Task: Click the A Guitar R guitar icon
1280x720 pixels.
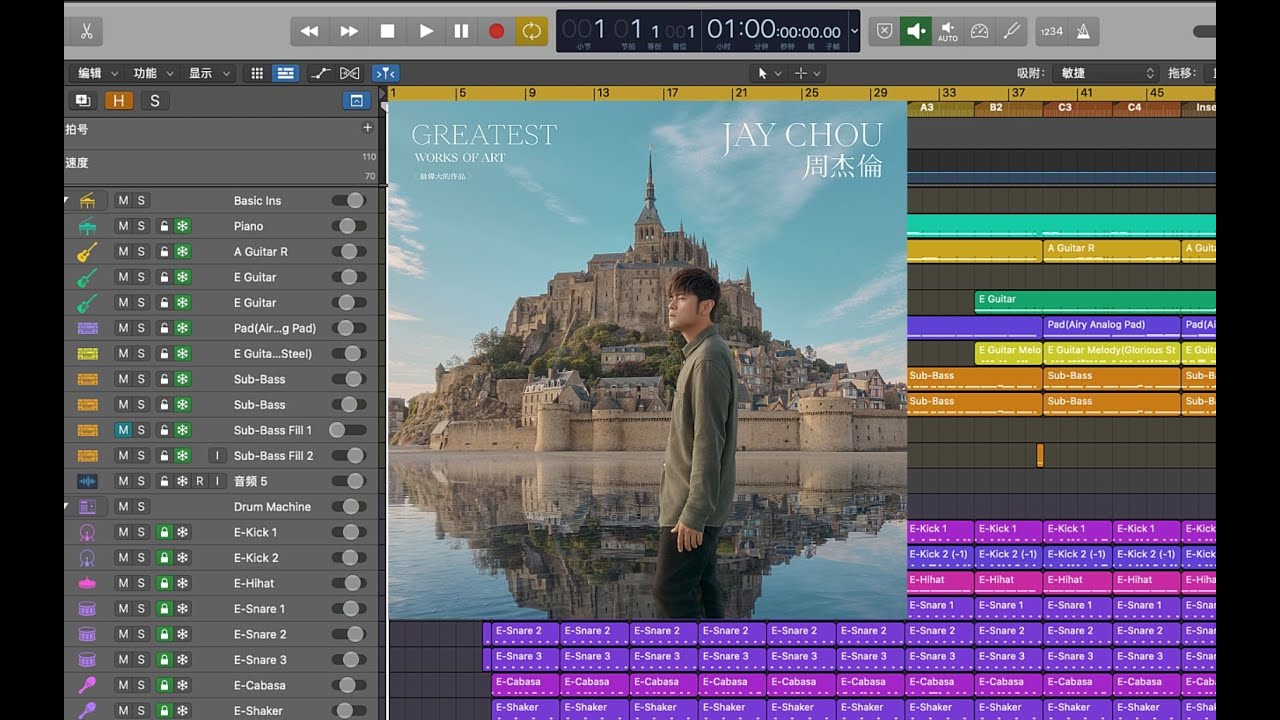Action: point(87,252)
